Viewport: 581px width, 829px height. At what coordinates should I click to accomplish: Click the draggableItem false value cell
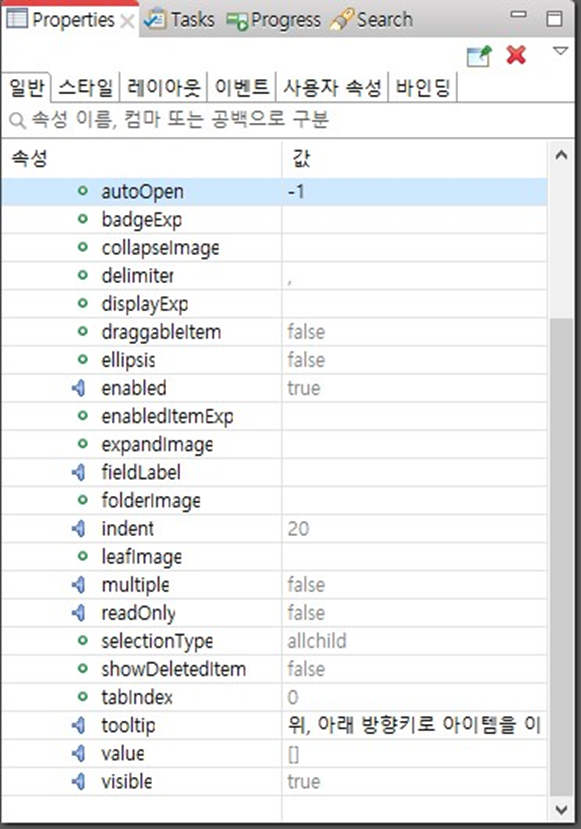(414, 332)
